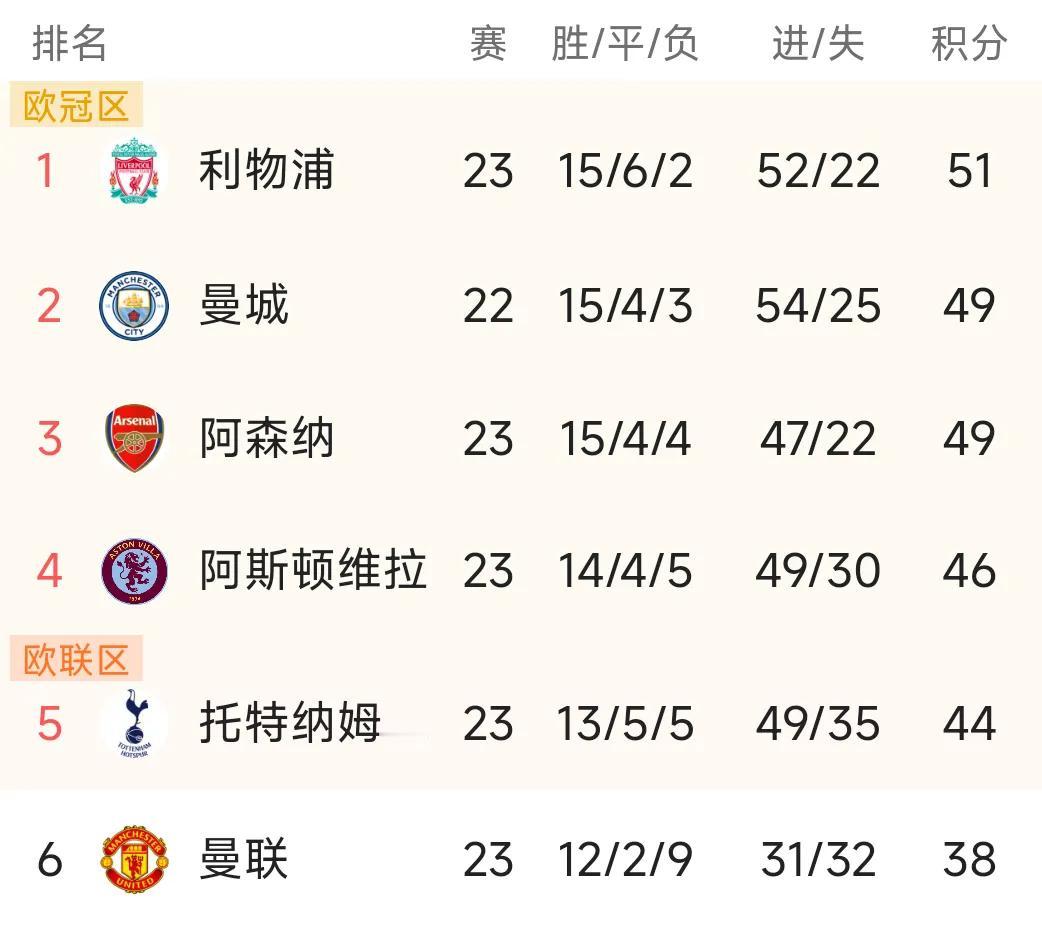Open the 阿森纳 team name
This screenshot has width=1042, height=947.
(266, 438)
